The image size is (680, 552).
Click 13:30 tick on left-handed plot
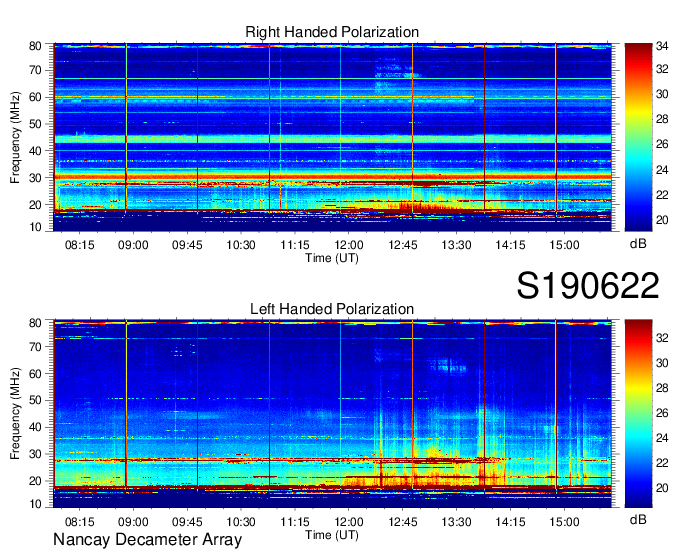point(456,522)
